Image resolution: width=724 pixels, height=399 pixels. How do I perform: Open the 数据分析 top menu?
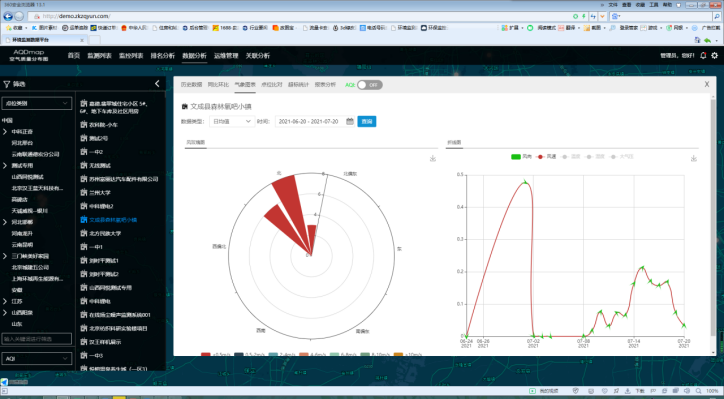pyautogui.click(x=194, y=55)
